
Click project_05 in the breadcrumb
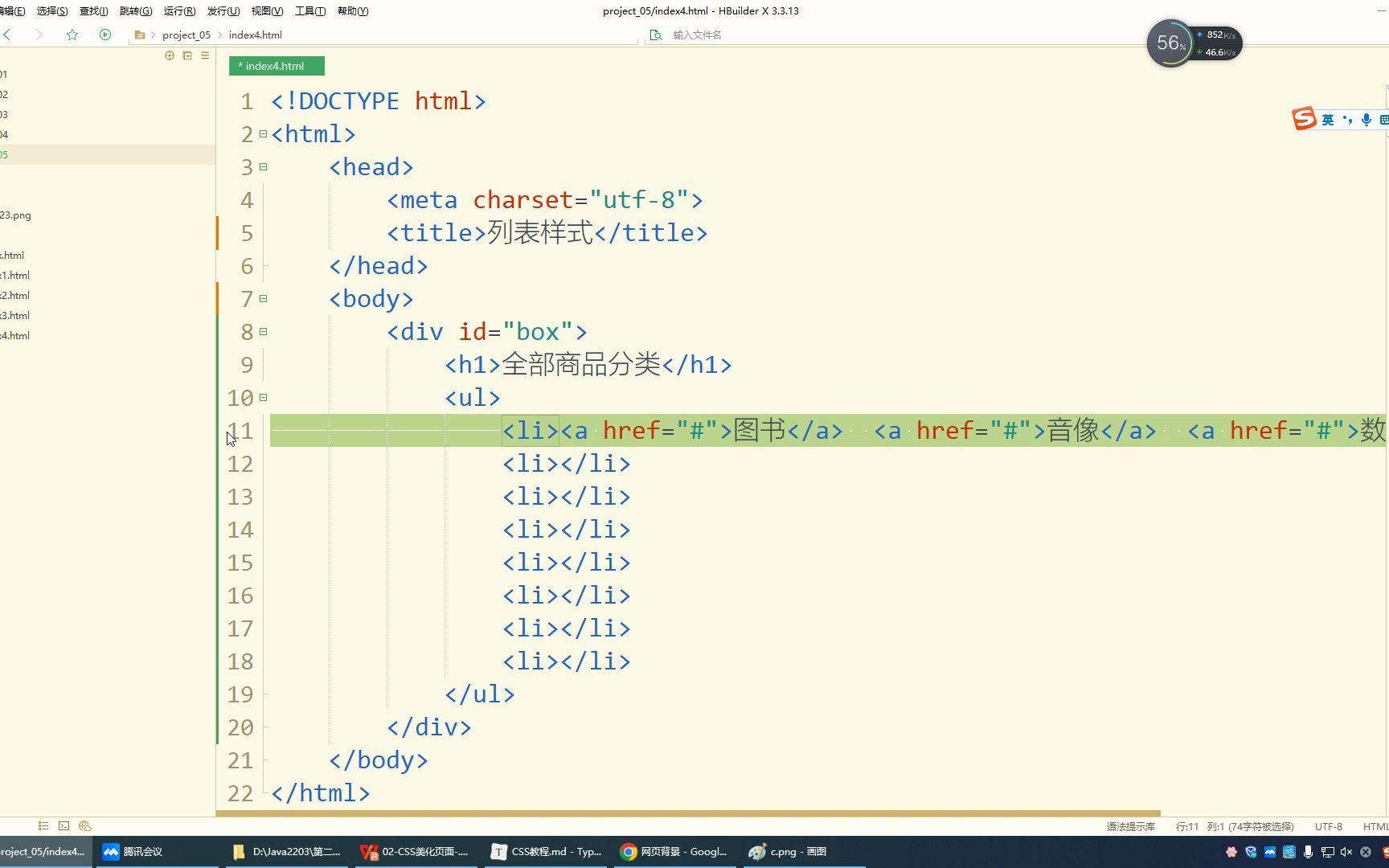click(x=186, y=35)
